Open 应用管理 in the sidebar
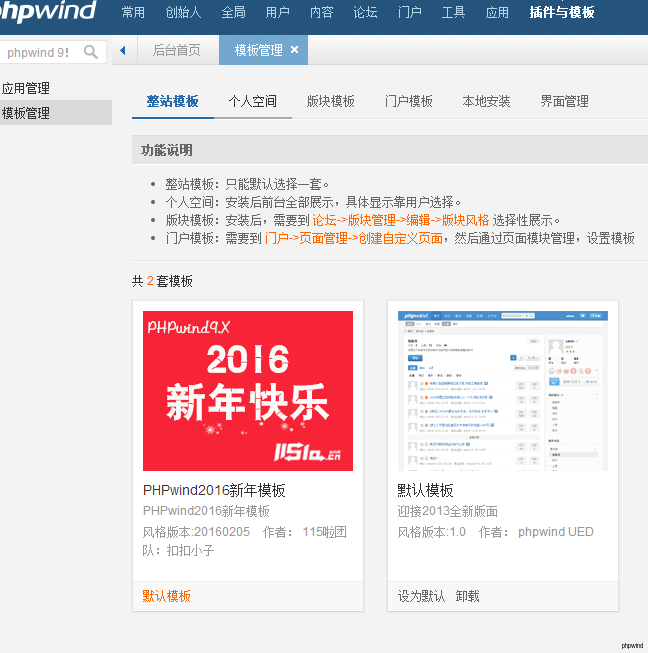The height and width of the screenshot is (653, 648). tap(26, 88)
